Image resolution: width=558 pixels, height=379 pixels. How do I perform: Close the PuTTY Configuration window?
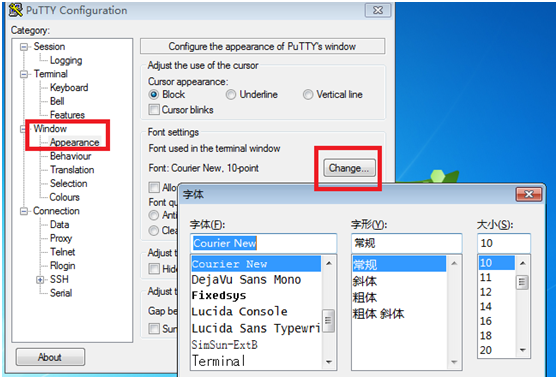pyautogui.click(x=378, y=10)
